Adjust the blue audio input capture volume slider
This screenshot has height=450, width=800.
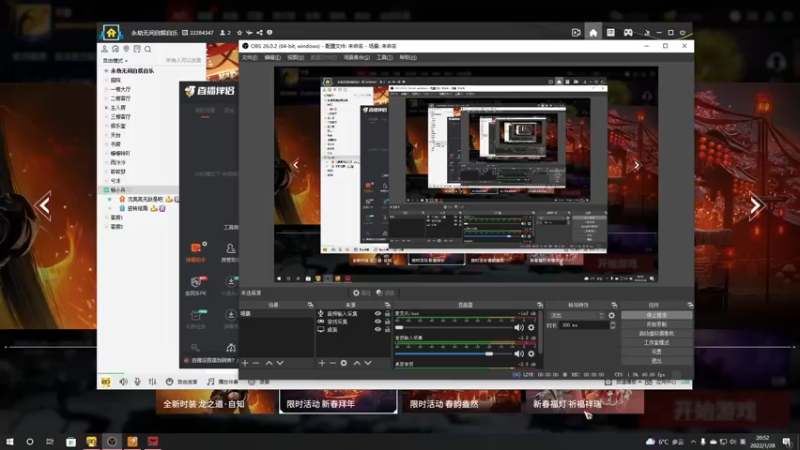tap(454, 354)
